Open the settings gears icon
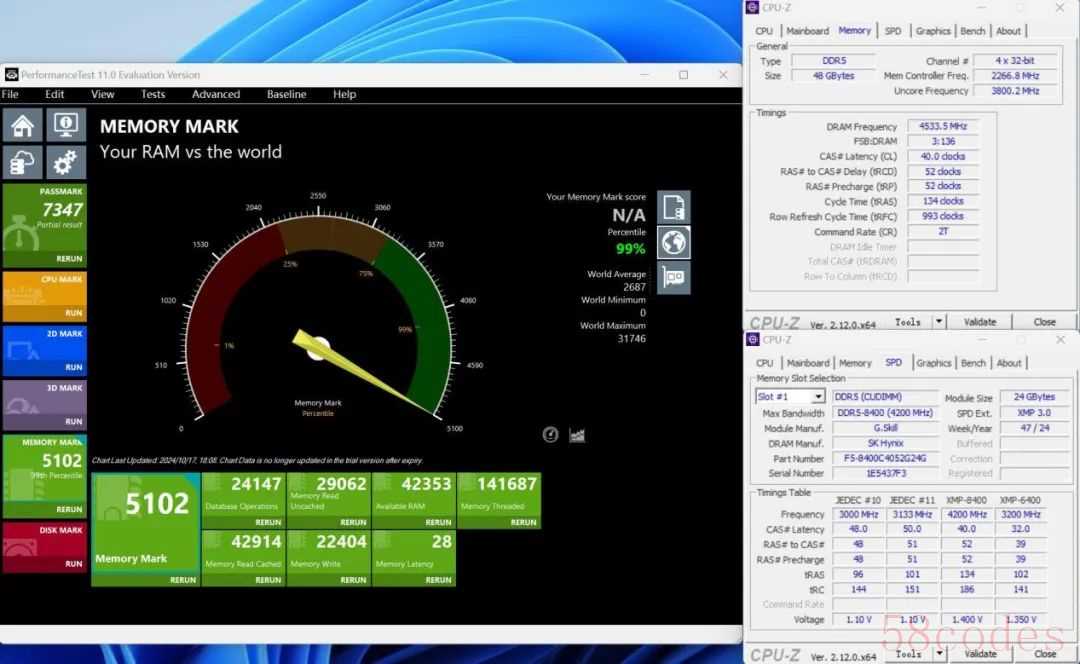The height and width of the screenshot is (664, 1080). pyautogui.click(x=66, y=162)
